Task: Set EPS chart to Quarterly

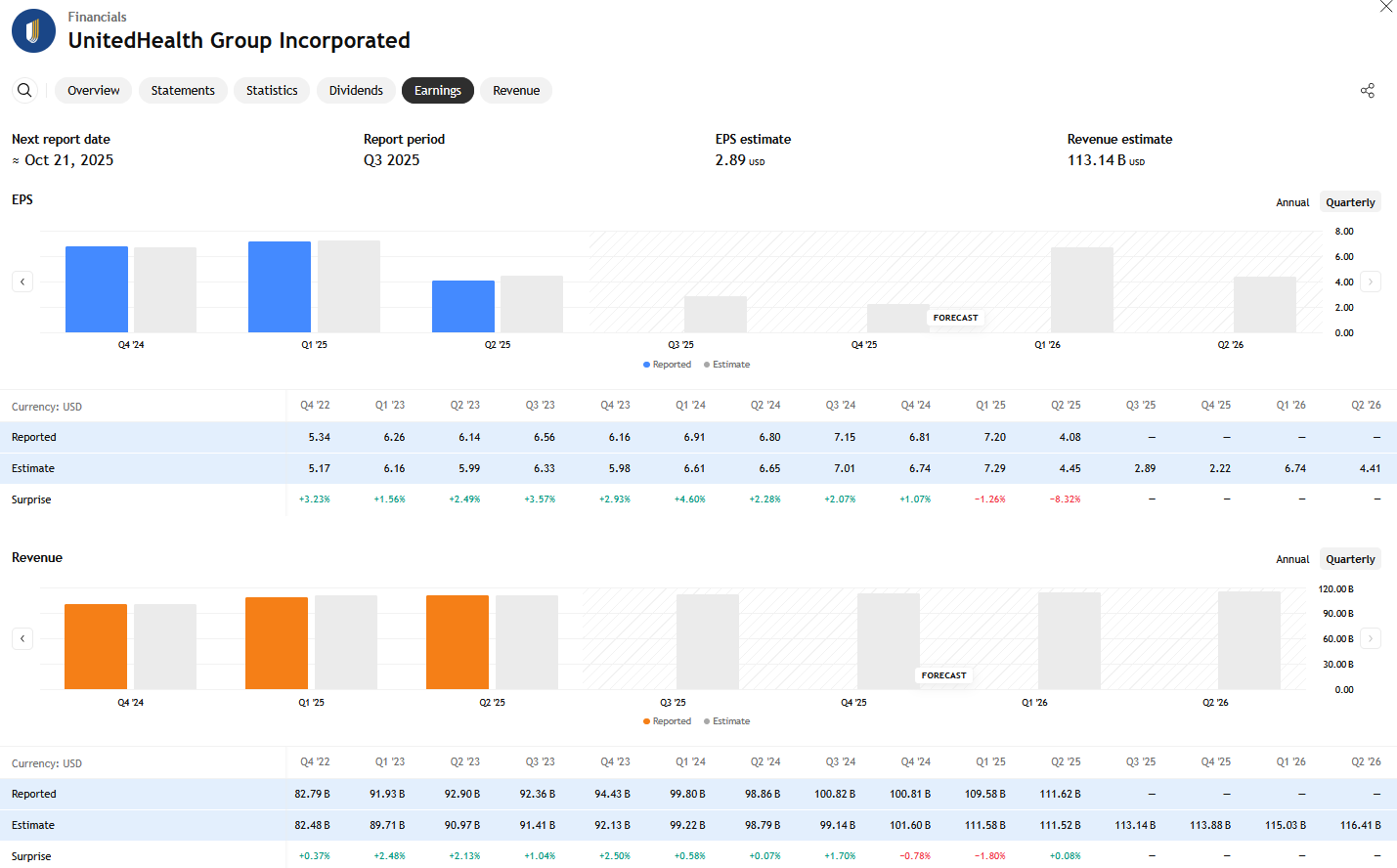Action: tap(1350, 202)
